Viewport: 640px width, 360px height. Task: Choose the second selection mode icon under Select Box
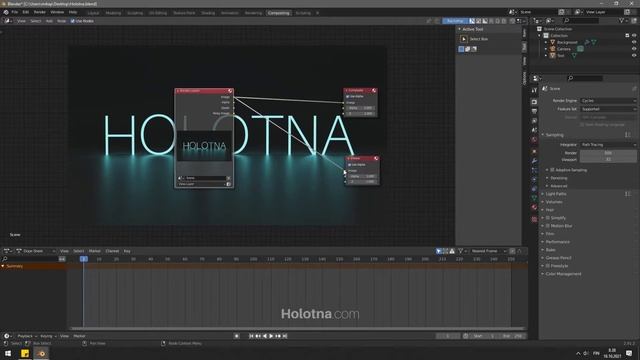click(468, 49)
